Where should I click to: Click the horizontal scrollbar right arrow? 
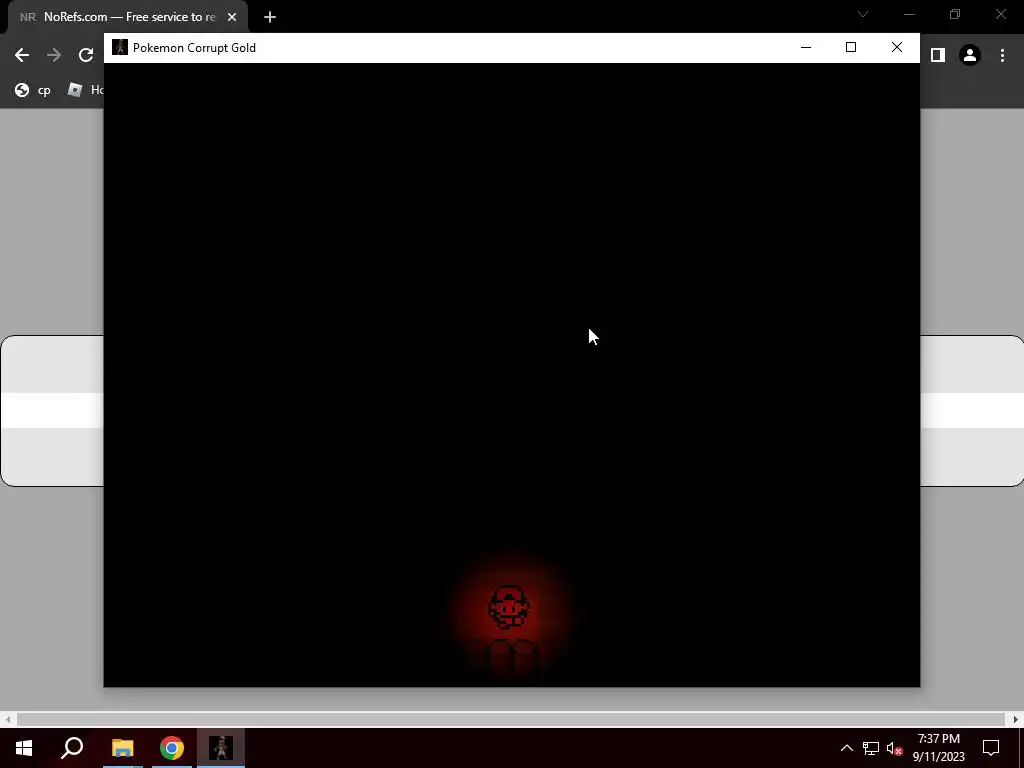(x=1016, y=719)
